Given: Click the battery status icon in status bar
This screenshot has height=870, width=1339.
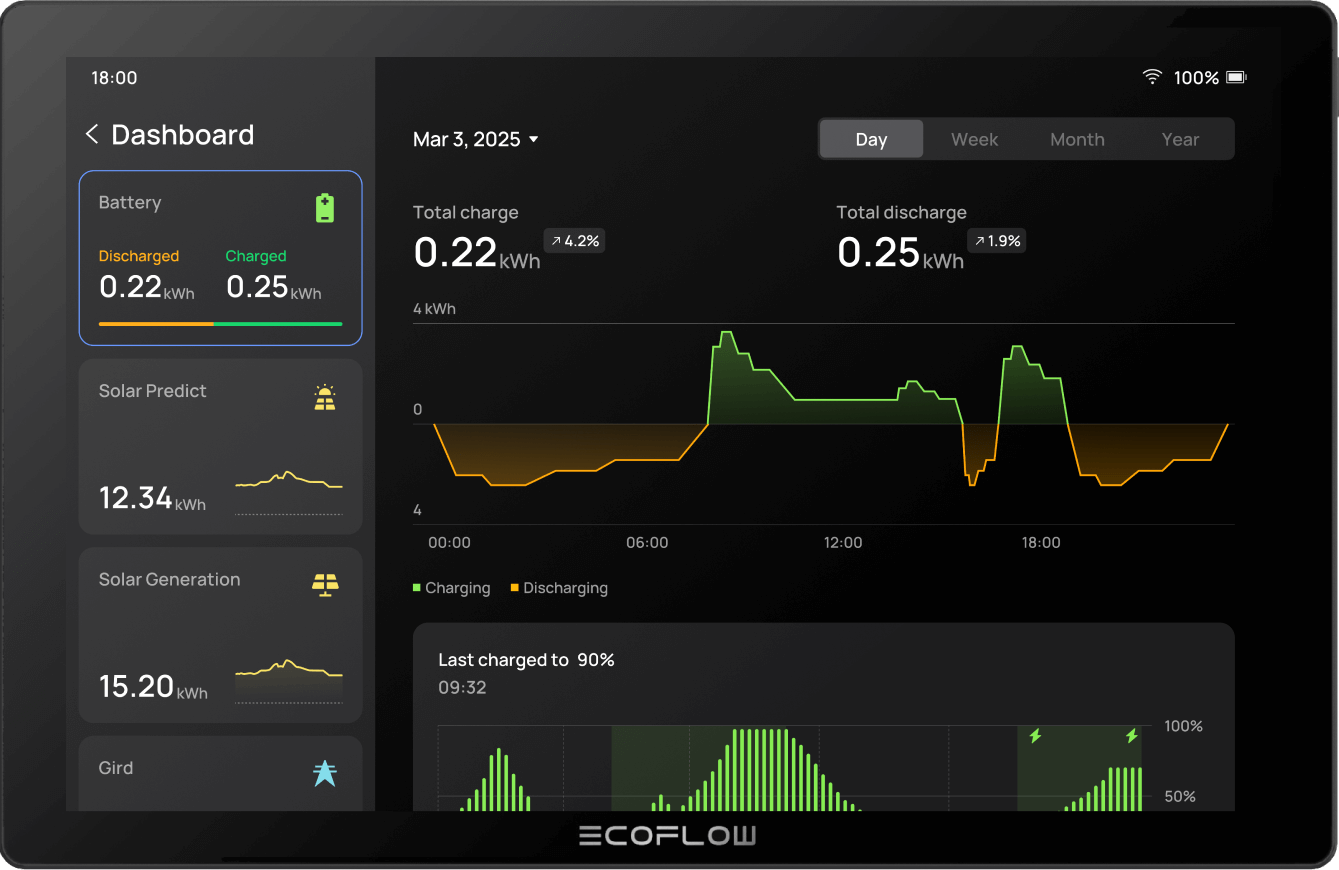Looking at the screenshot, I should 1236,77.
